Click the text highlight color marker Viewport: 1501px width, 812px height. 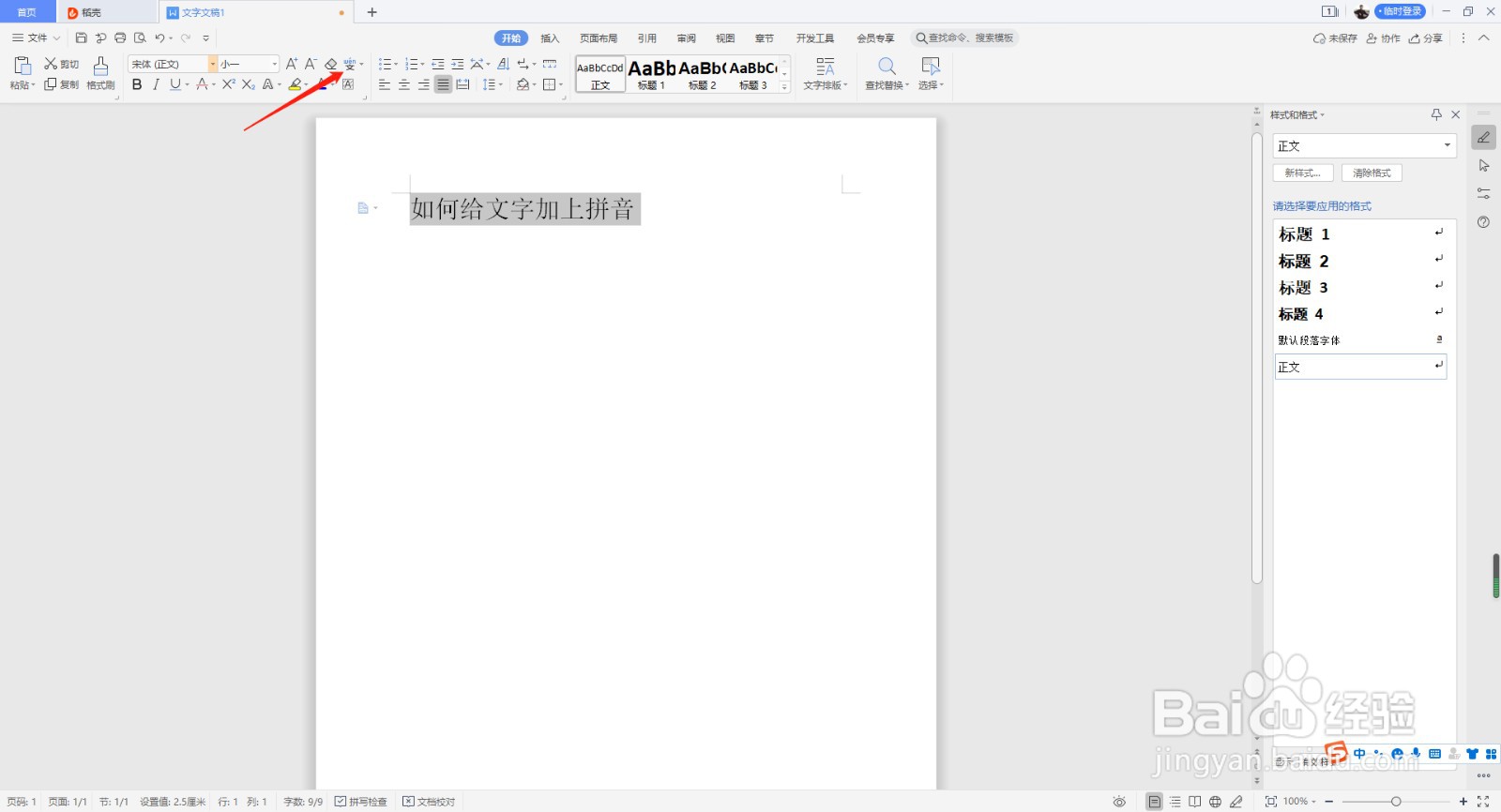tap(295, 84)
